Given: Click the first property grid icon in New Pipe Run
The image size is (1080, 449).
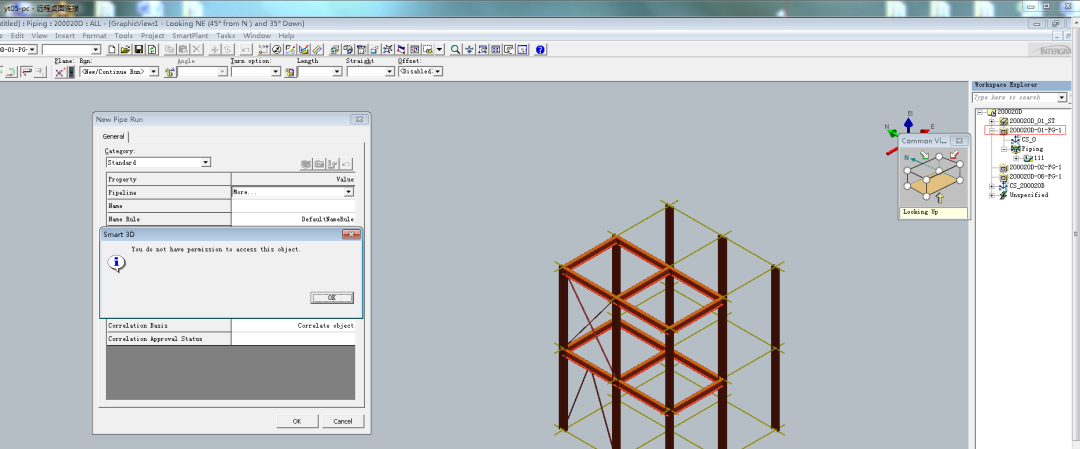Looking at the screenshot, I should point(306,163).
